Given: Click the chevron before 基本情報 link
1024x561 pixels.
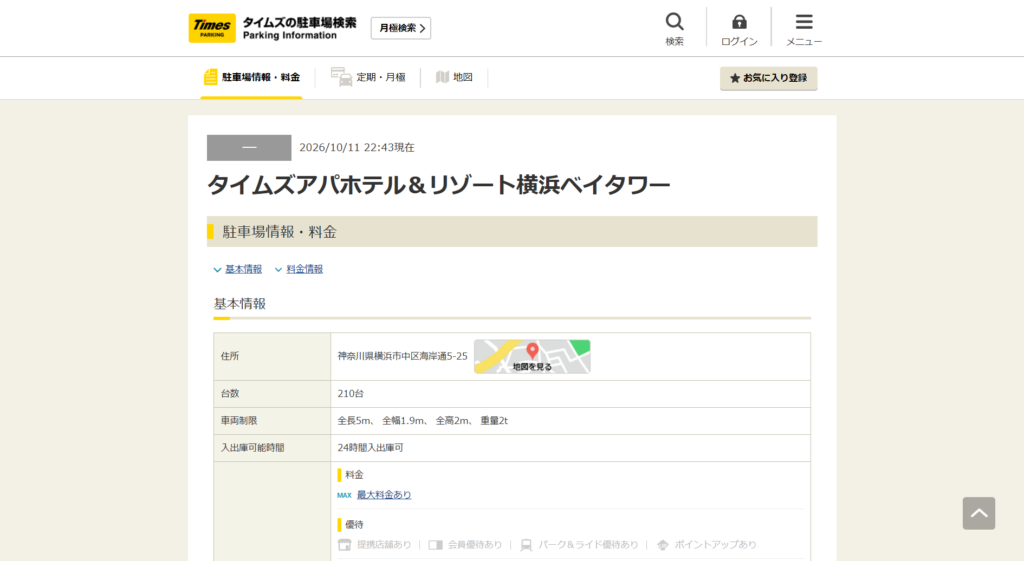Looking at the screenshot, I should point(217,270).
